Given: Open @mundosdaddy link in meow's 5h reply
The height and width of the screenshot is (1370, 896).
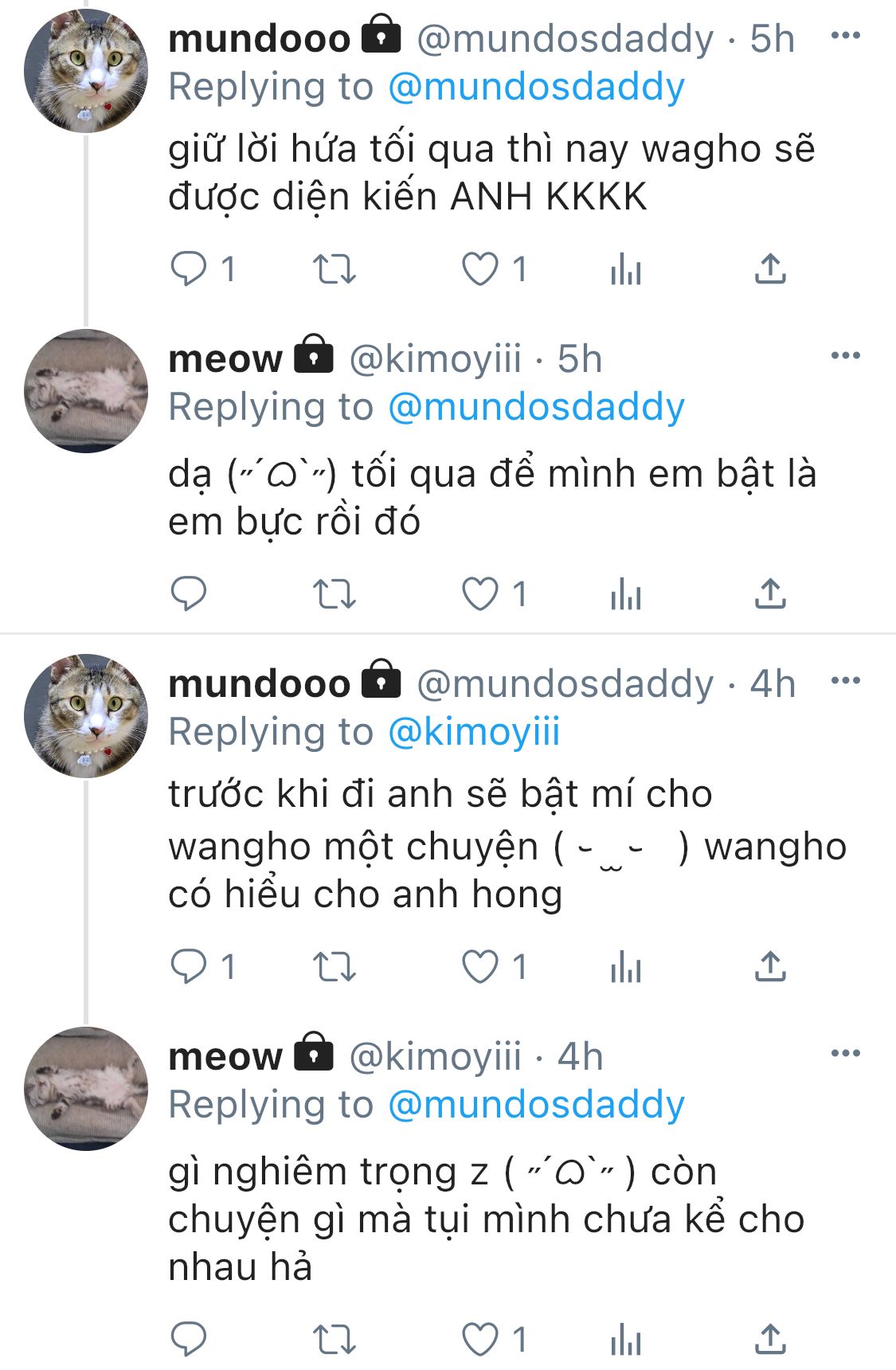Looking at the screenshot, I should click(536, 407).
